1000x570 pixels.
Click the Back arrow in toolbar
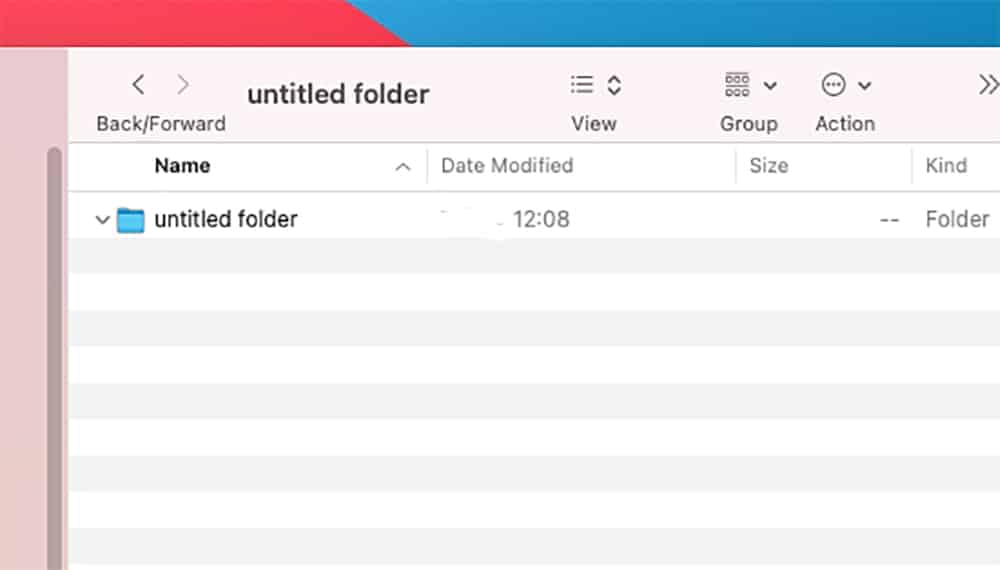click(x=138, y=85)
